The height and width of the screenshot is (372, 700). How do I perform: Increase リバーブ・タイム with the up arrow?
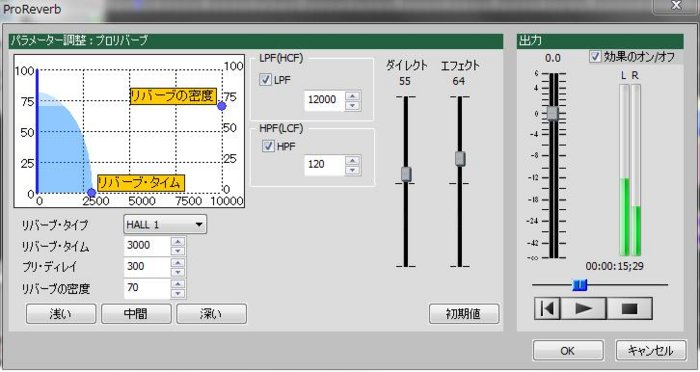[x=178, y=241]
